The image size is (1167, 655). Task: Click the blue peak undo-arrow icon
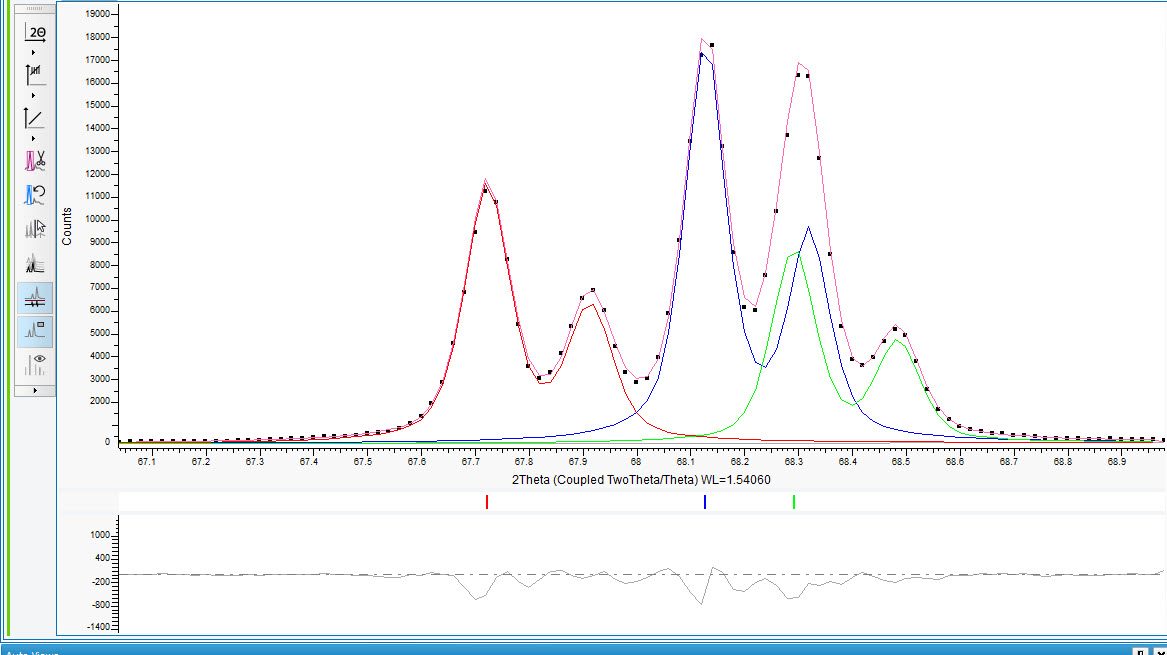(x=35, y=194)
